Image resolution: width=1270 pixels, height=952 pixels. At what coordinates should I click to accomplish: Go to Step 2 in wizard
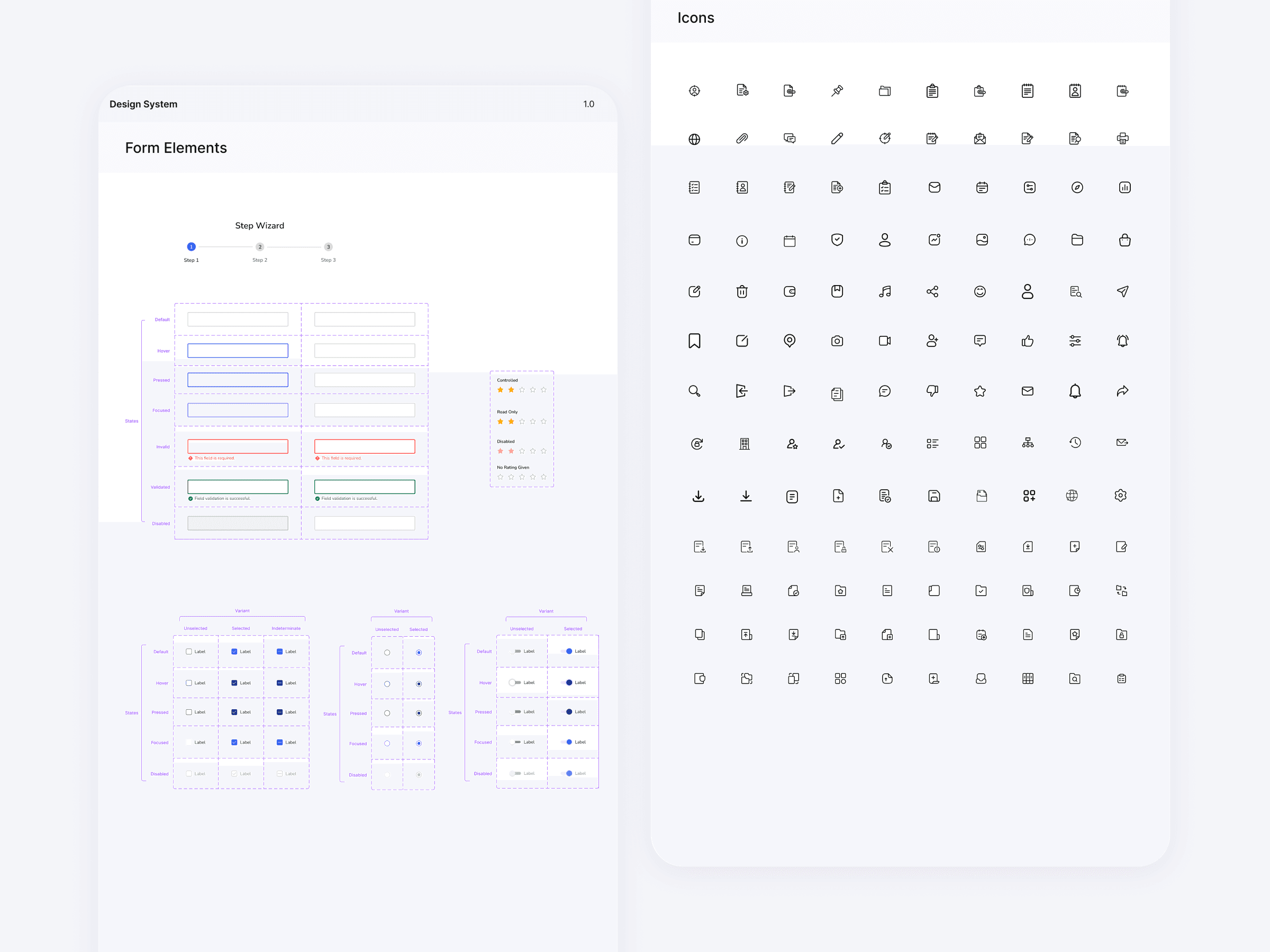259,247
